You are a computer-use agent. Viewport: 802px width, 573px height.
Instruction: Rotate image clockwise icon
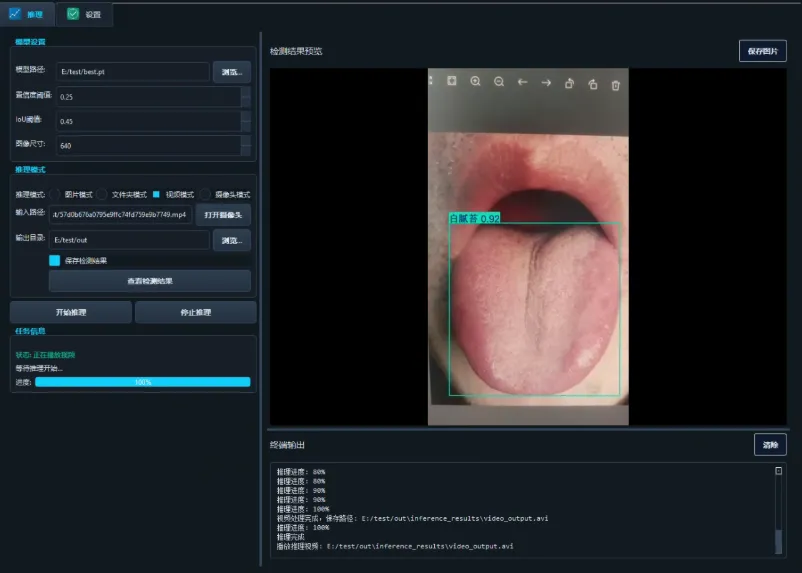pos(592,84)
